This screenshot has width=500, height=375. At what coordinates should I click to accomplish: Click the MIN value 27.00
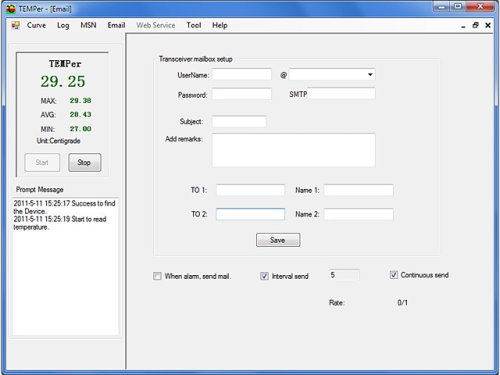80,129
